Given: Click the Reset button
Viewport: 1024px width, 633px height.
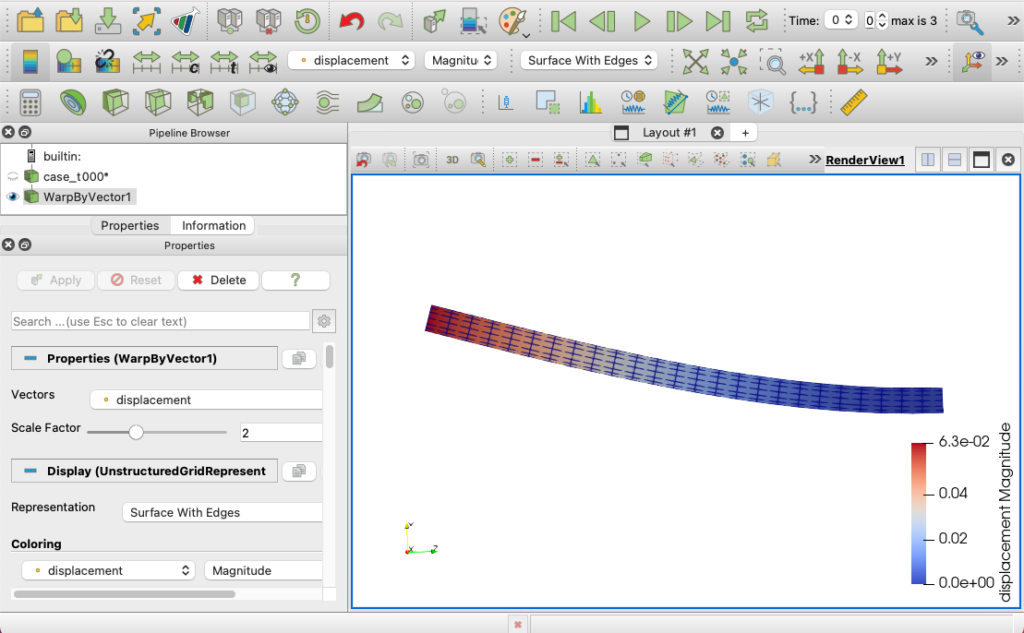Looking at the screenshot, I should point(136,280).
